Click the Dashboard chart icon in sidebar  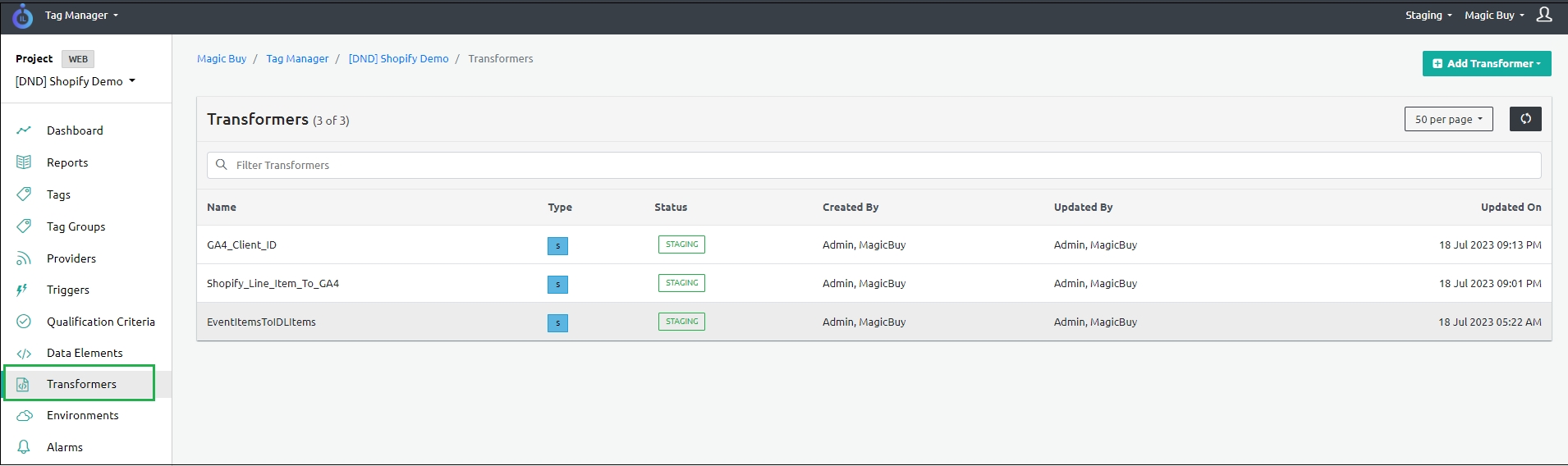click(24, 130)
